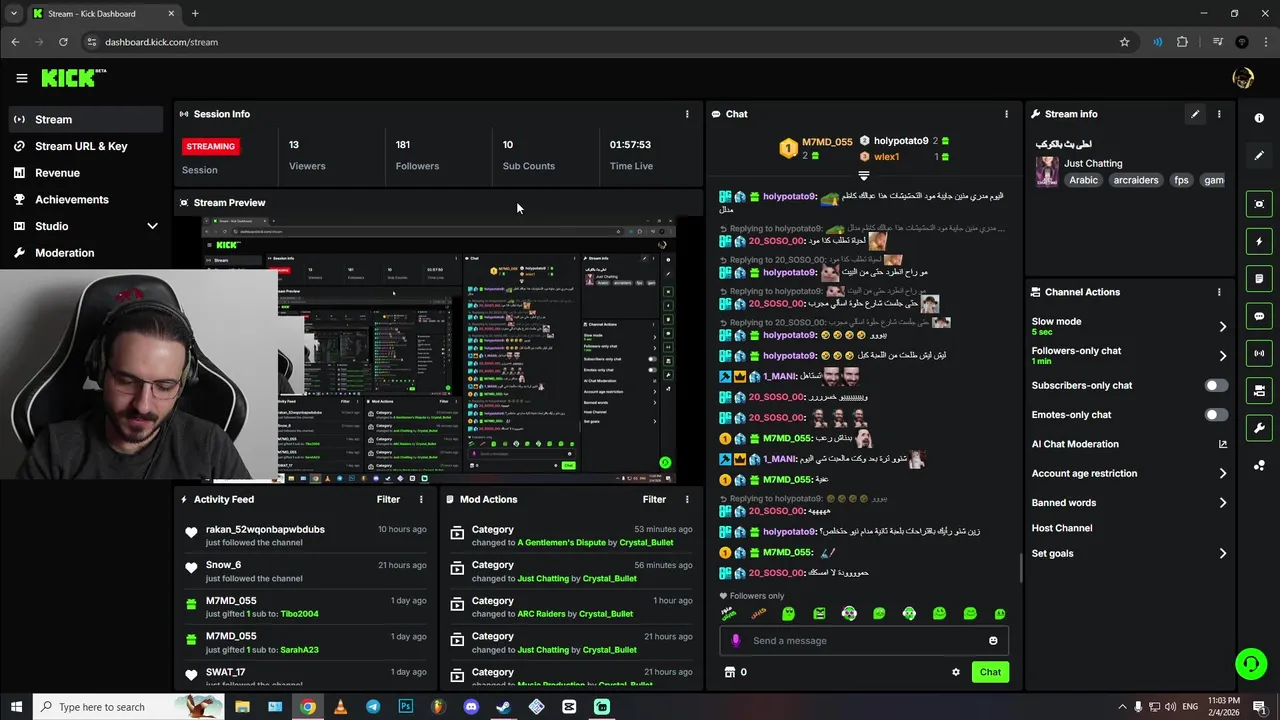This screenshot has width=1280, height=720.
Task: Open Windows Start menu
Action: click(x=16, y=707)
